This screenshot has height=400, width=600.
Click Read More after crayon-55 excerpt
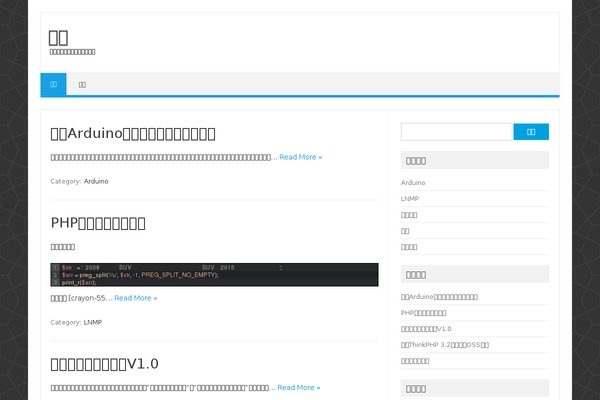coord(136,298)
